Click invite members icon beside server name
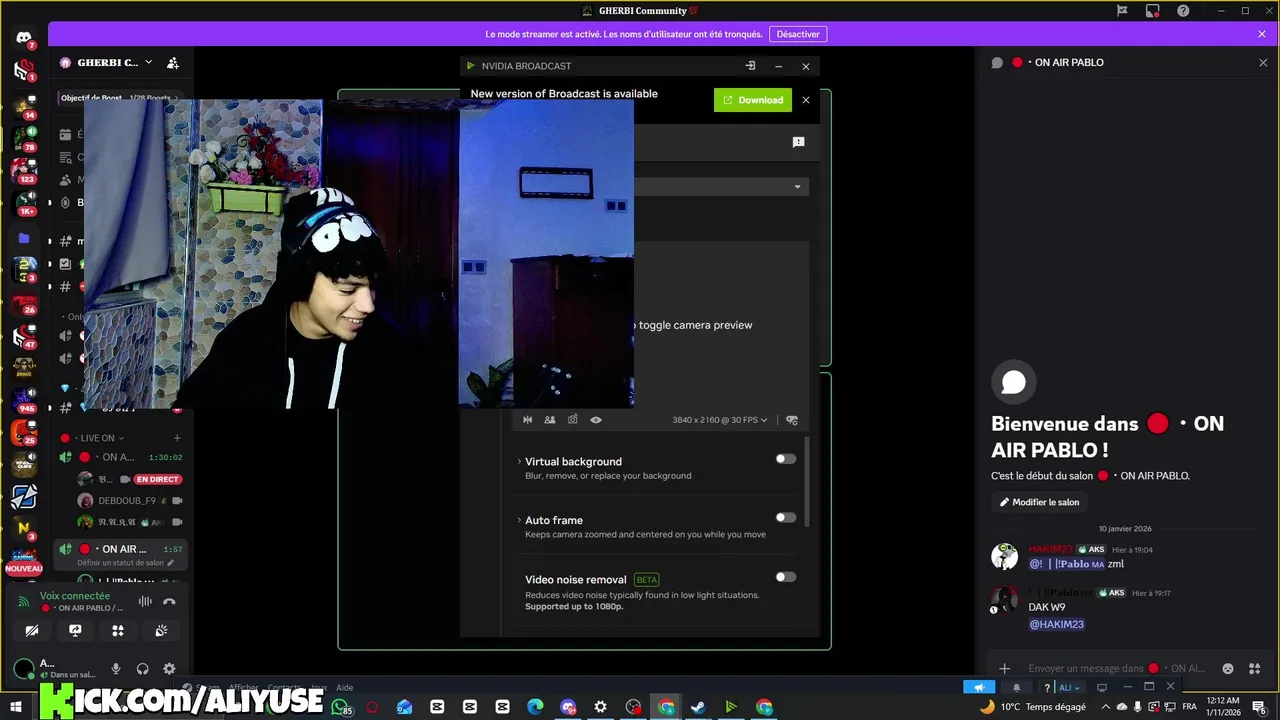This screenshot has height=720, width=1280. click(x=173, y=63)
